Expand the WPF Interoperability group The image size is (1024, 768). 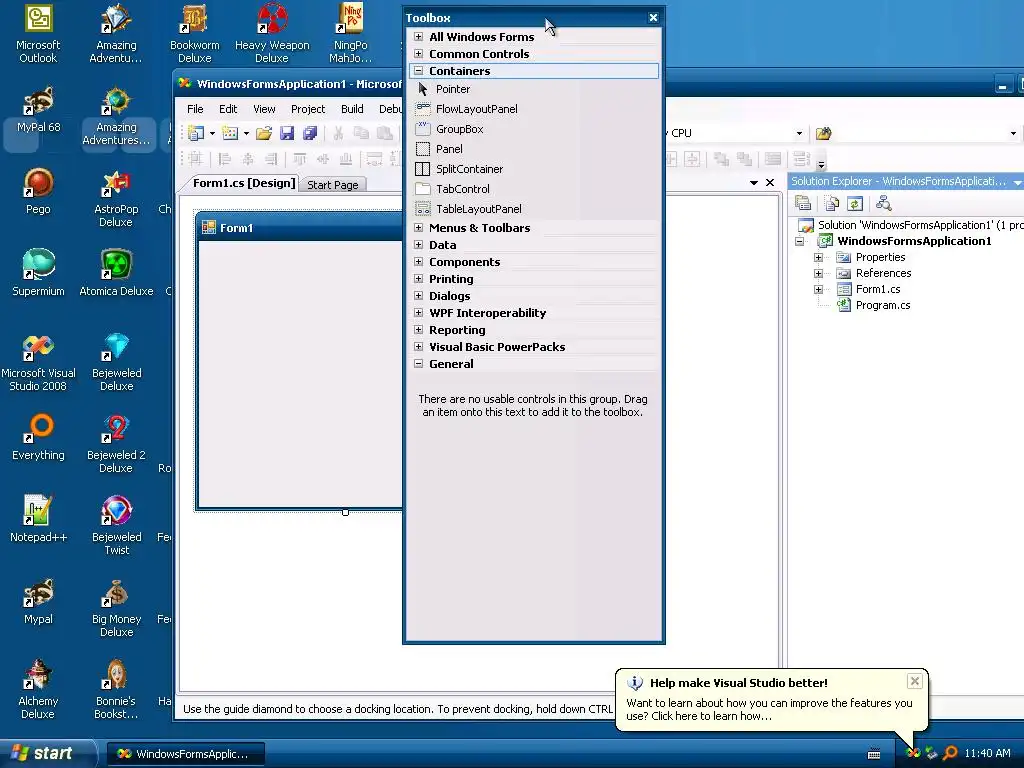[419, 313]
